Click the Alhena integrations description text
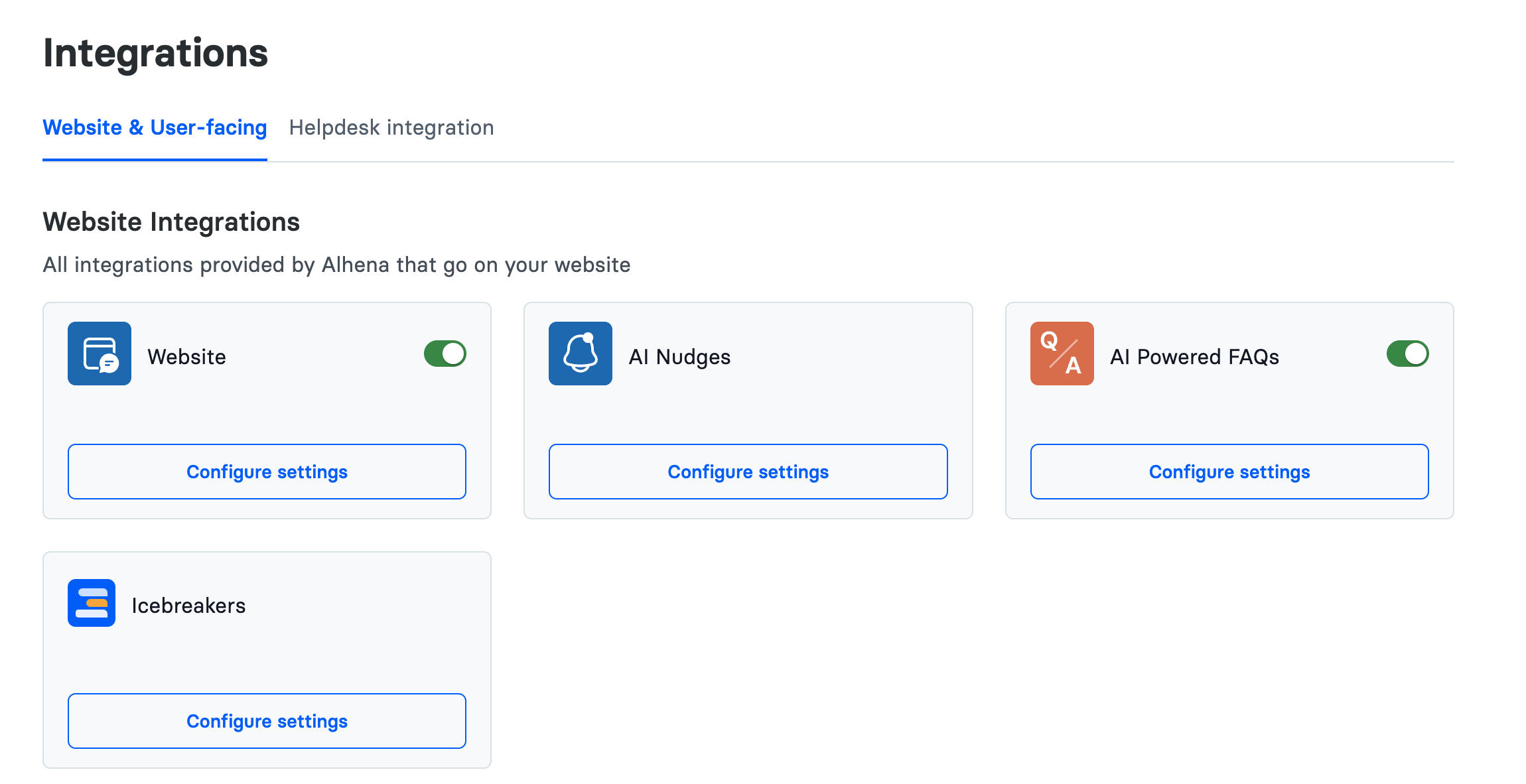The image size is (1526, 784). pyautogui.click(x=336, y=265)
